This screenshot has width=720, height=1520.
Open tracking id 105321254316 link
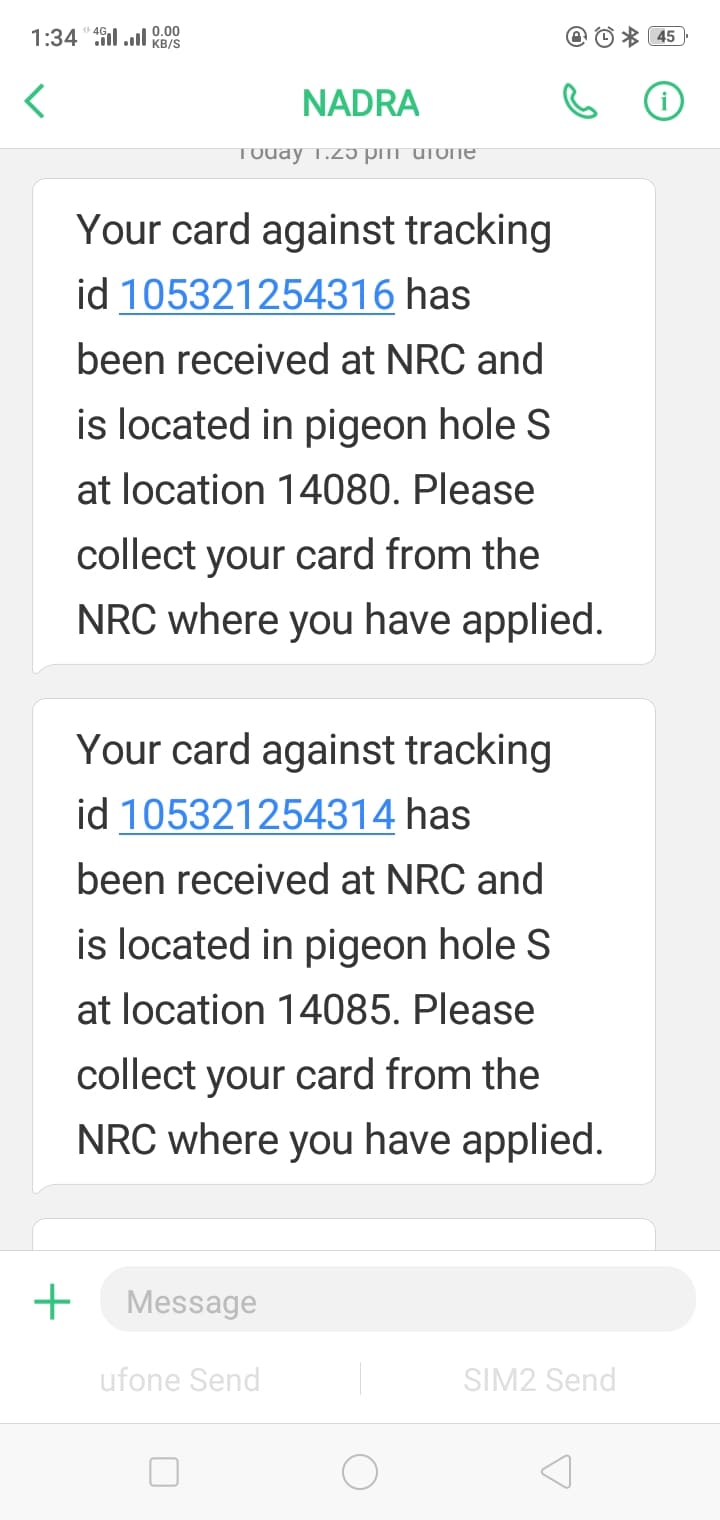coord(257,295)
